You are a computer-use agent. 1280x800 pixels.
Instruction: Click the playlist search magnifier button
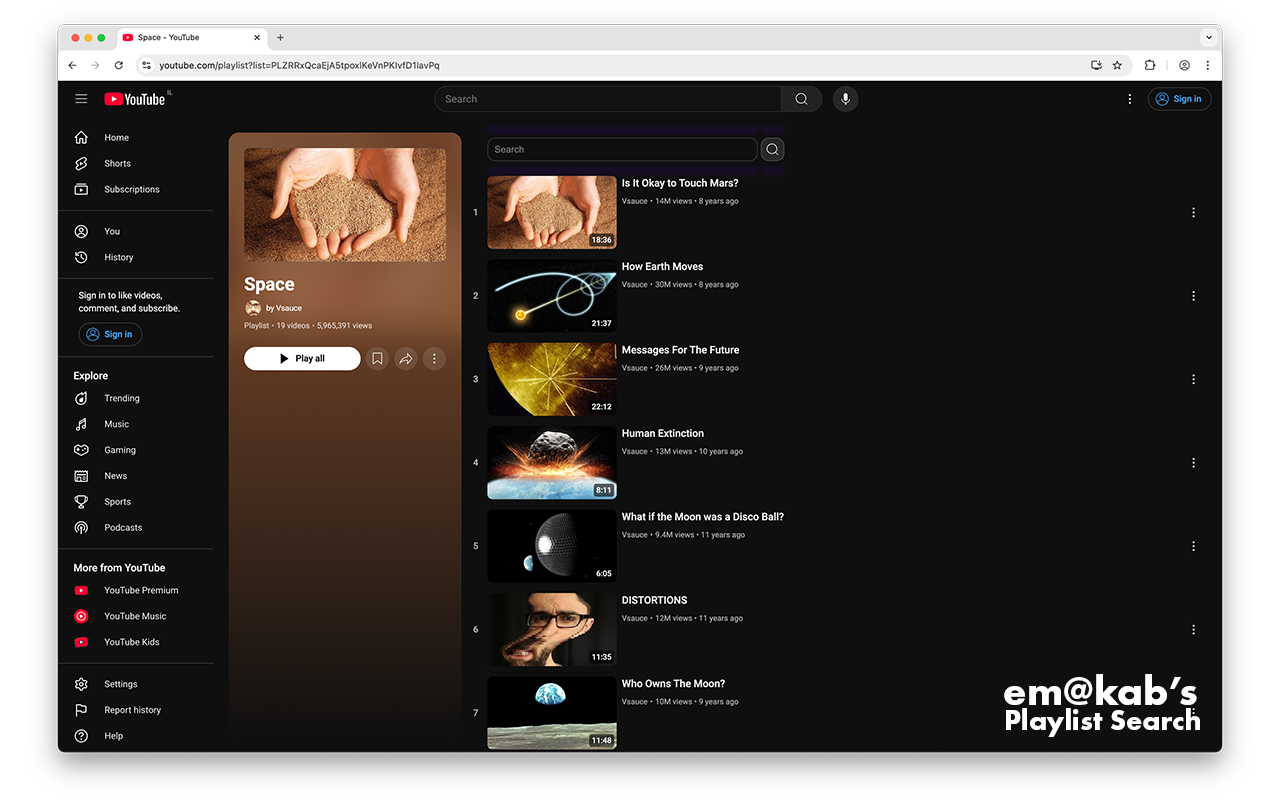tap(772, 149)
